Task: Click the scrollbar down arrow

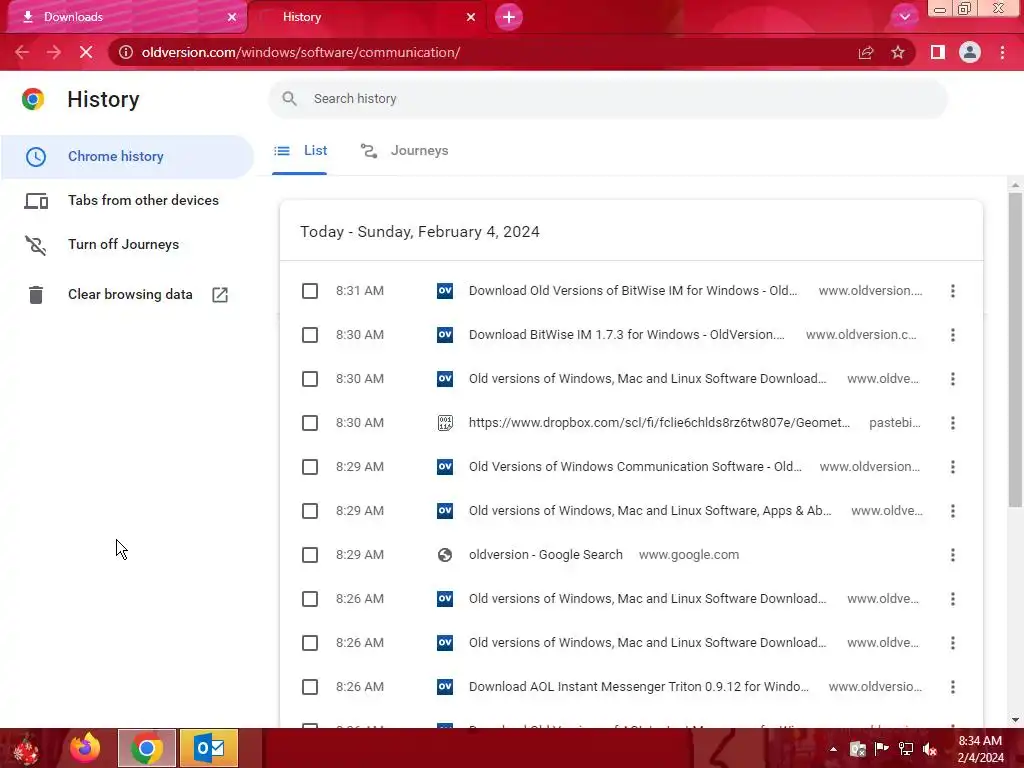Action: 1015,720
